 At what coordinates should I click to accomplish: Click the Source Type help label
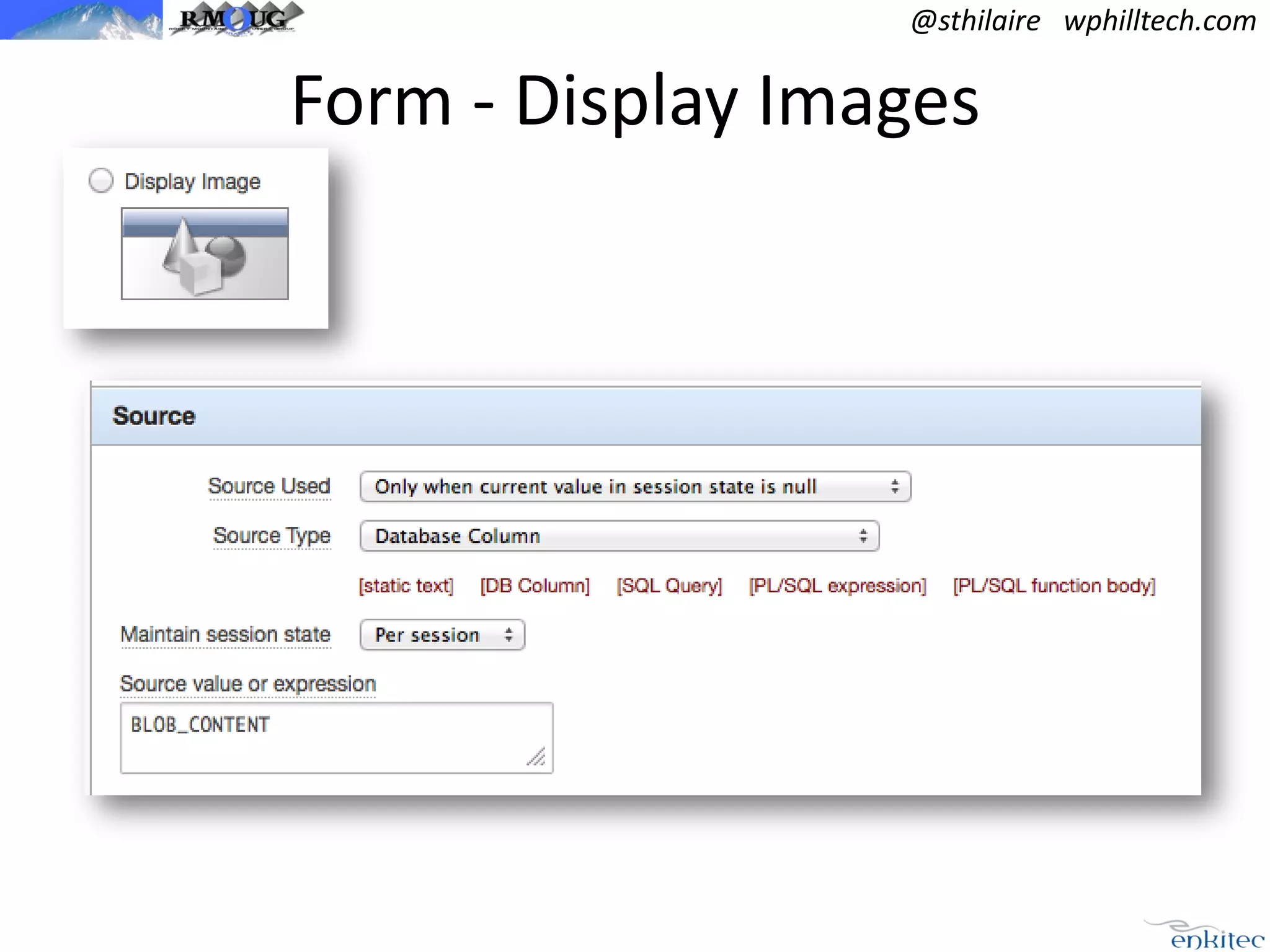(x=272, y=535)
